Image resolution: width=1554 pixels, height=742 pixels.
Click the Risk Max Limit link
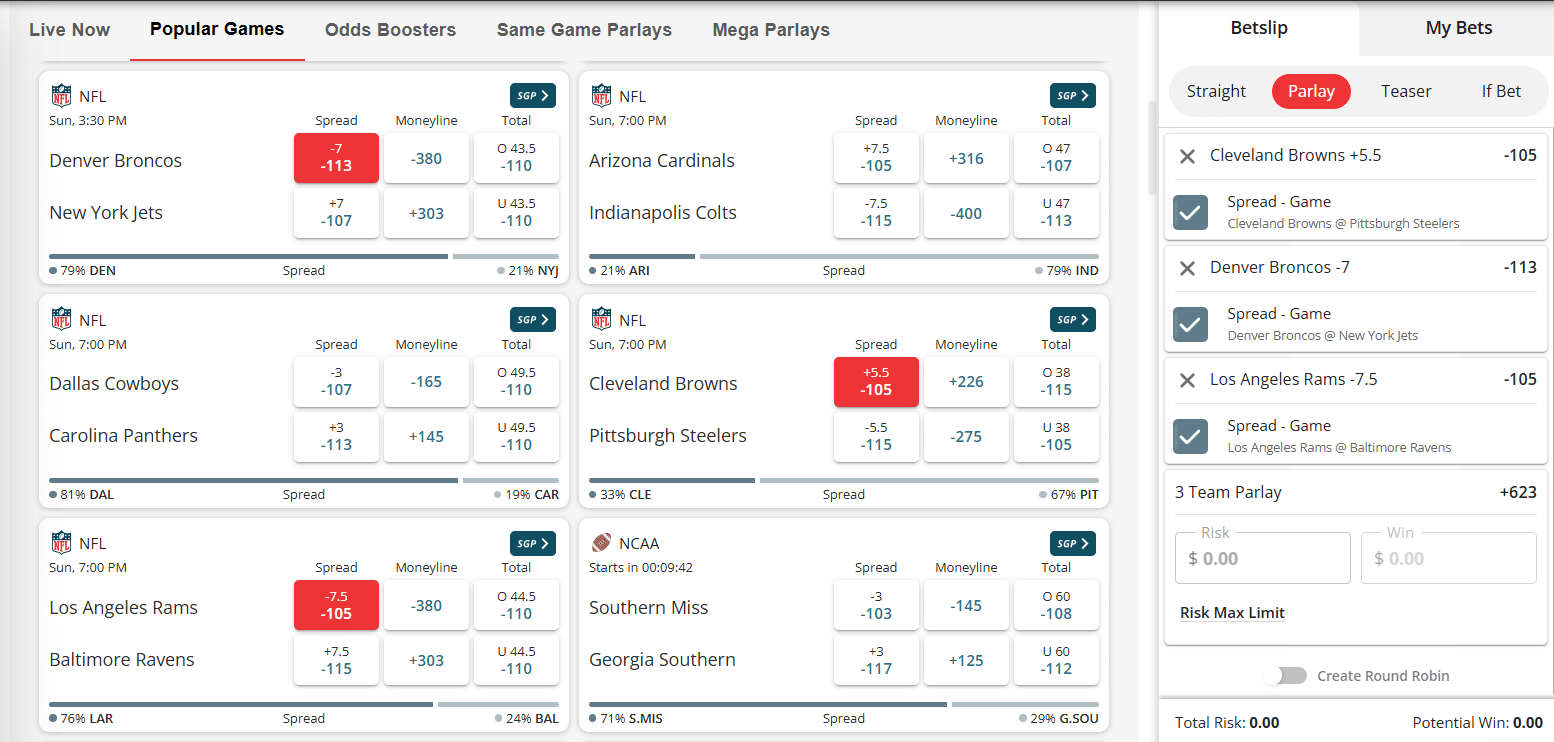tap(1232, 612)
